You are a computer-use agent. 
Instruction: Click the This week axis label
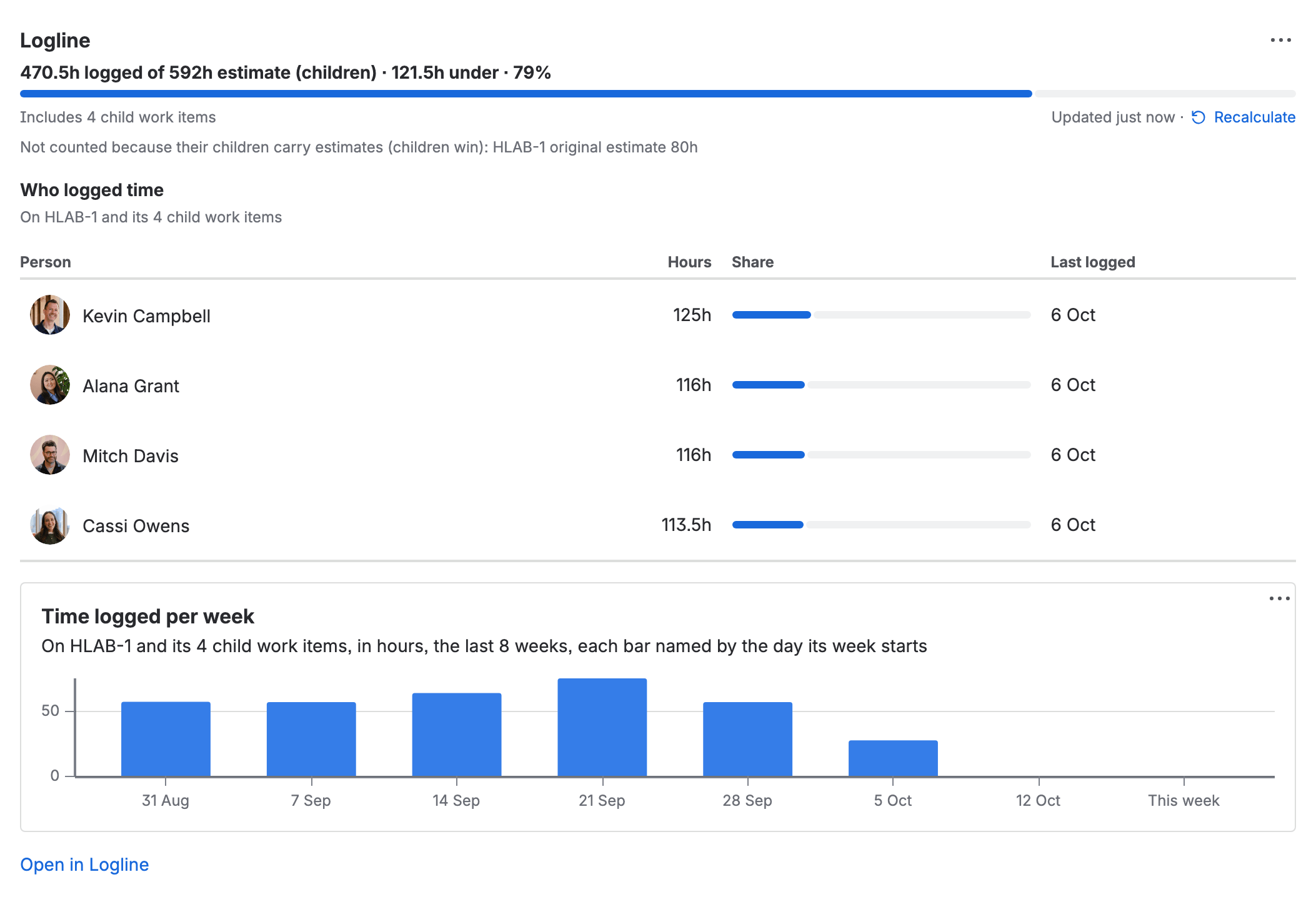1184,801
